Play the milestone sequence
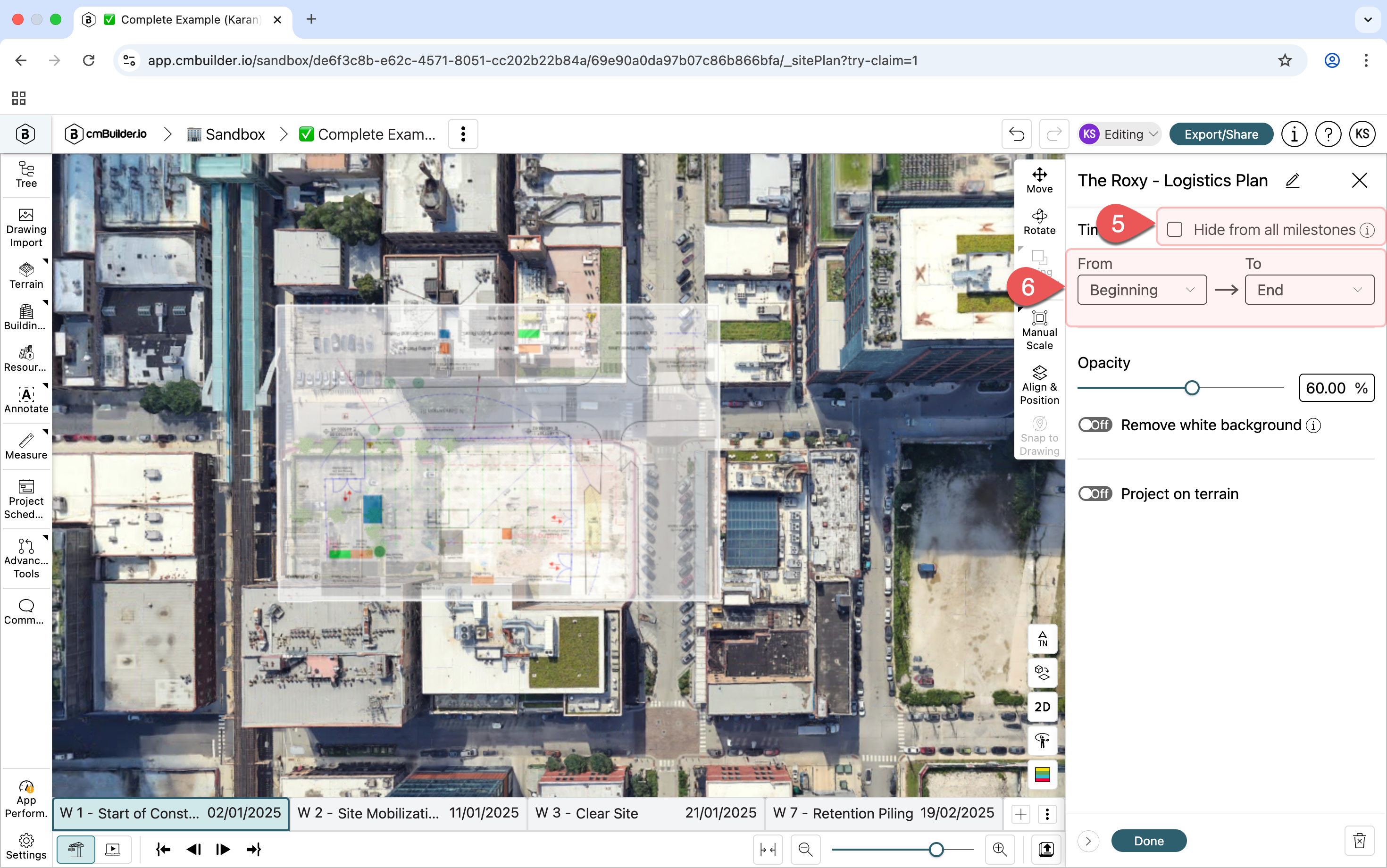Screen dimensions: 1387x868 [223, 849]
